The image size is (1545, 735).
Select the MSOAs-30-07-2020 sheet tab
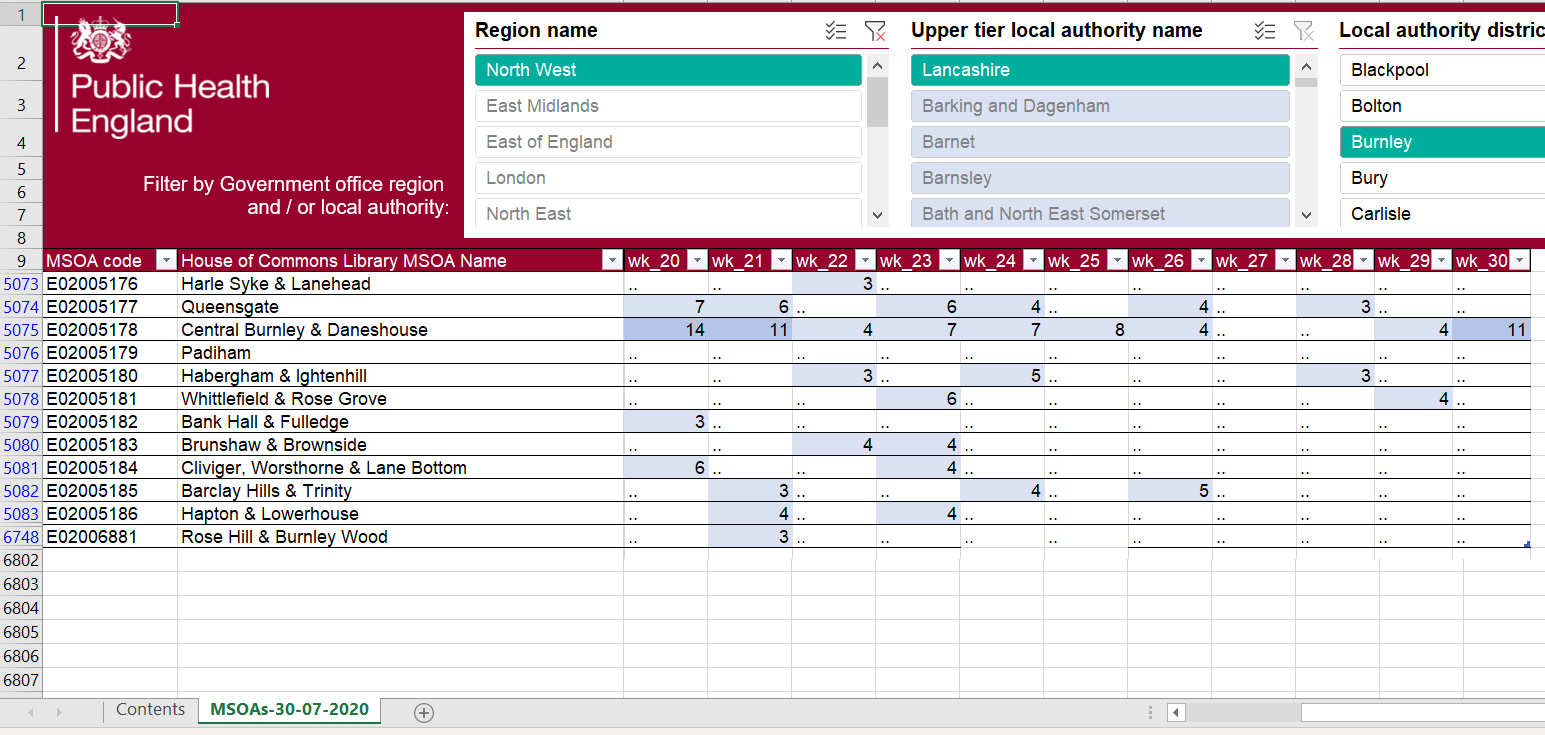[x=289, y=710]
